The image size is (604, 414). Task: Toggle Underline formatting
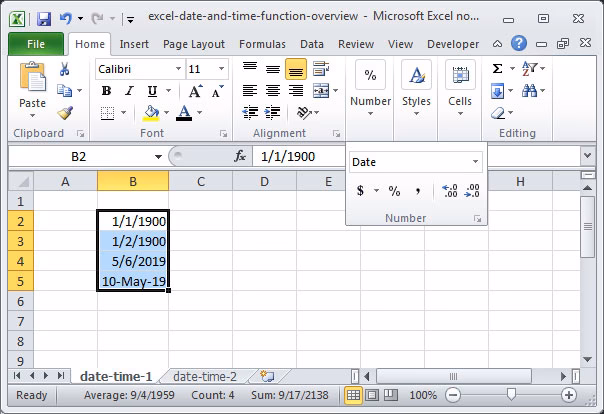pyautogui.click(x=153, y=91)
